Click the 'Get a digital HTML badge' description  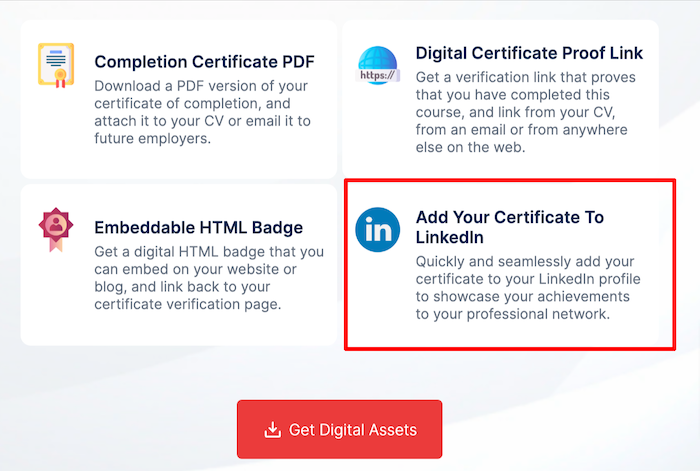coord(209,278)
